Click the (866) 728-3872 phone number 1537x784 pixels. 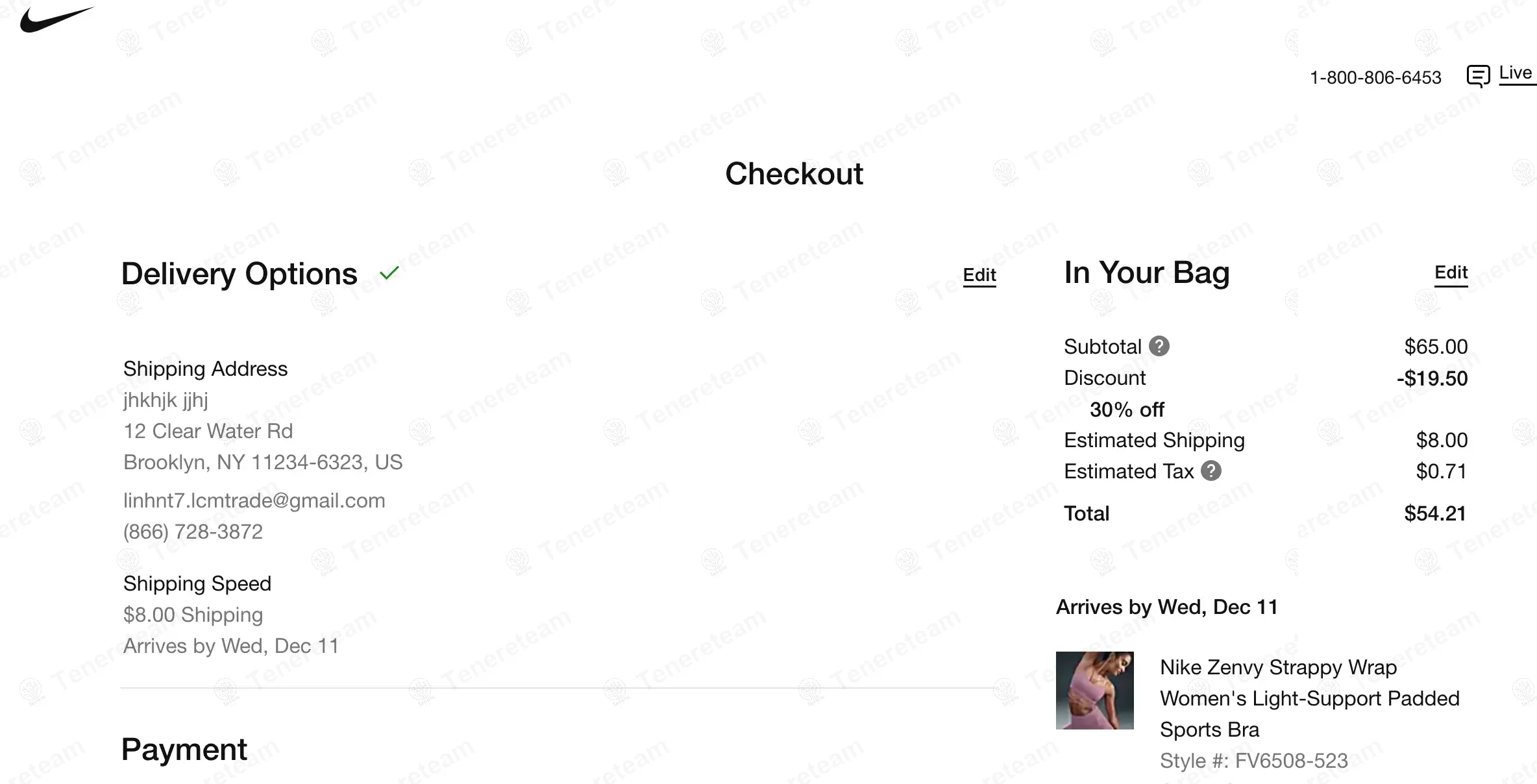coord(193,532)
